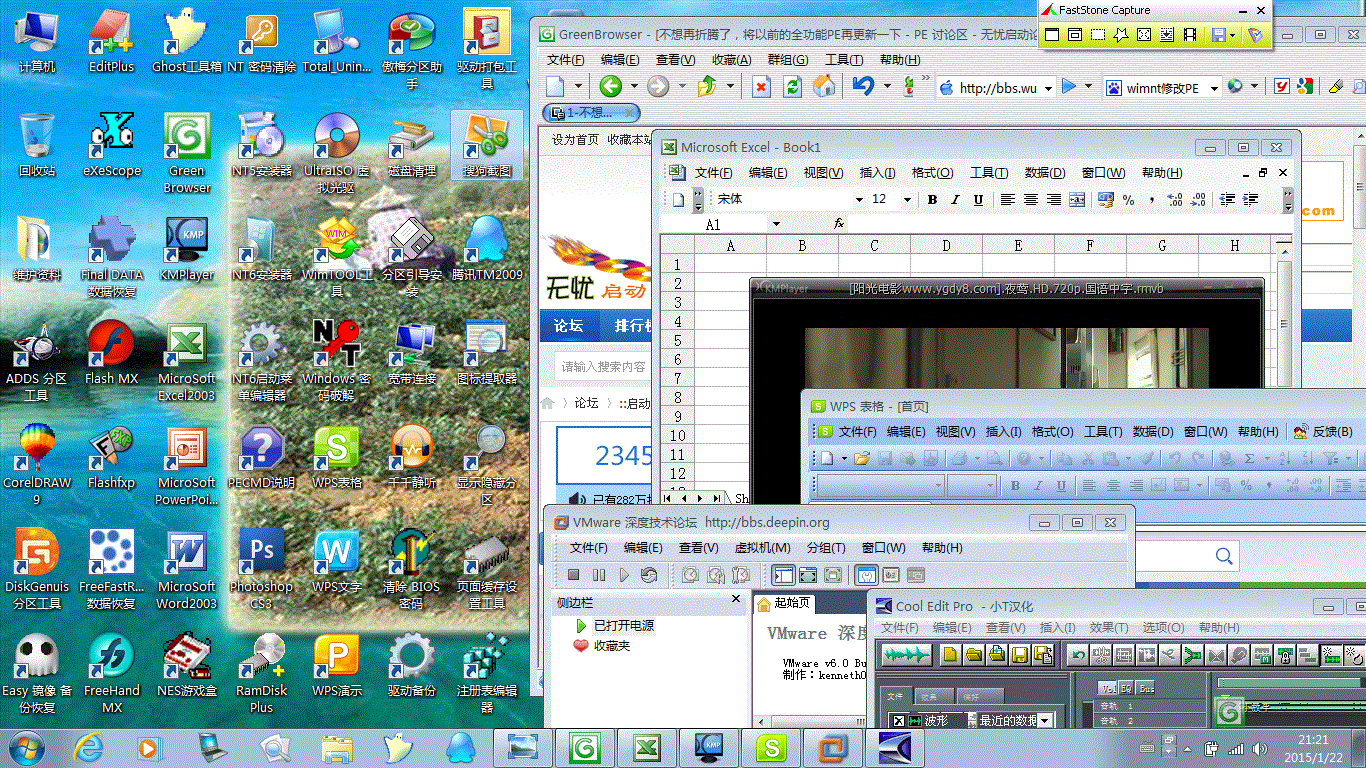Click the Back arrow in GreenBrowser toolbar
Screen dimensions: 1366x768
610,87
